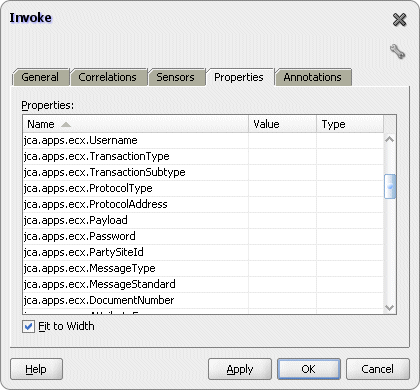Click the Type cell for jca.apps.ecx.MessageType
This screenshot has height=390, width=420.
pyautogui.click(x=350, y=268)
